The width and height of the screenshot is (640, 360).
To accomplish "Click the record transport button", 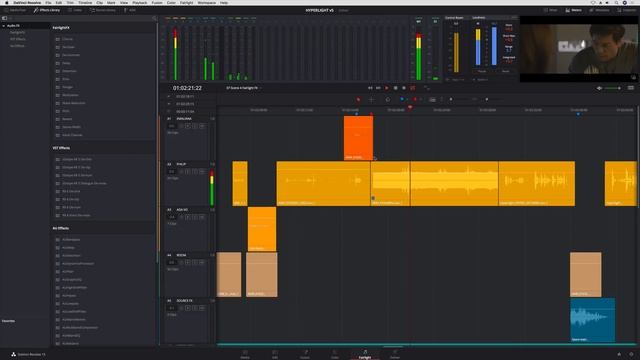I will point(404,88).
